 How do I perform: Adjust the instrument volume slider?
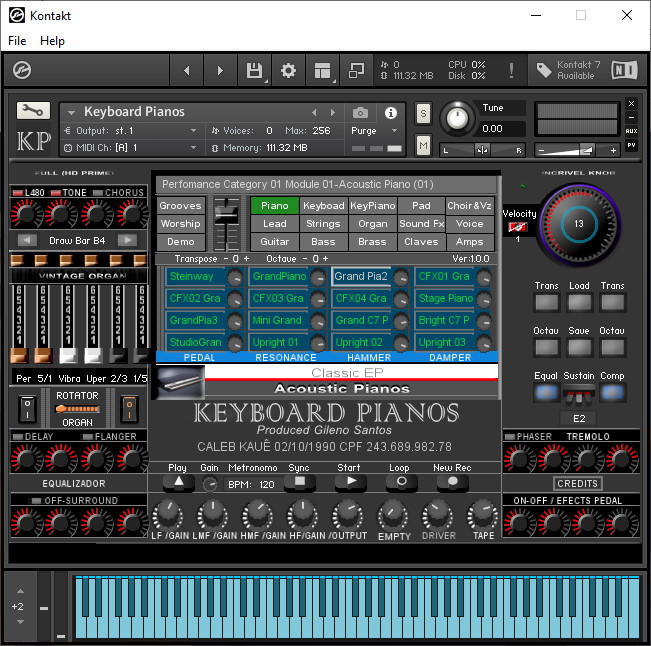(578, 150)
